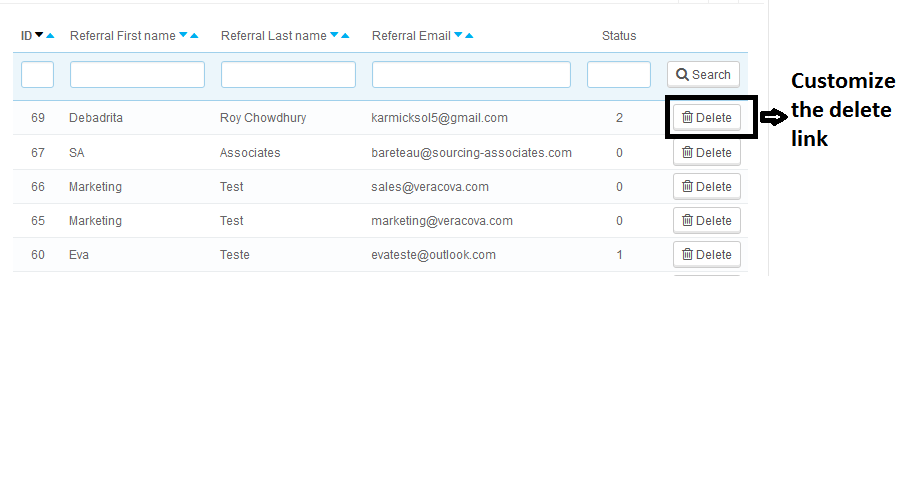Focus the Status filter field
906x480 pixels.
pyautogui.click(x=619, y=75)
